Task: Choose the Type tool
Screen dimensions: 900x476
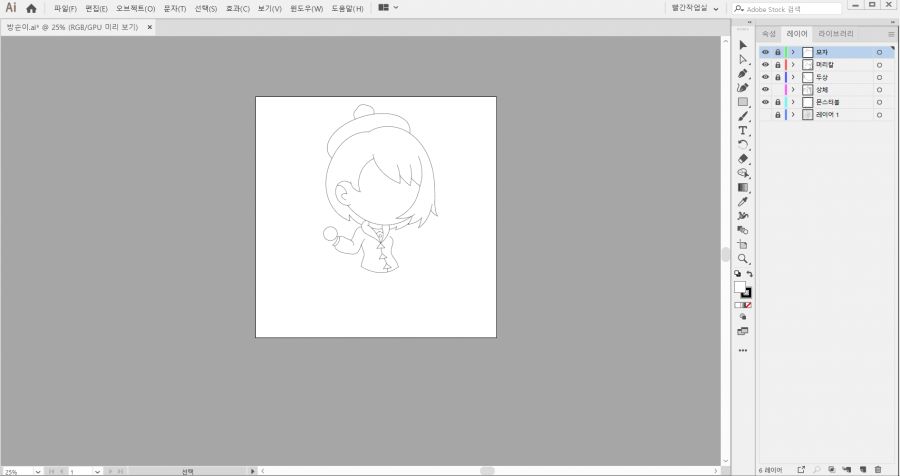Action: click(742, 131)
